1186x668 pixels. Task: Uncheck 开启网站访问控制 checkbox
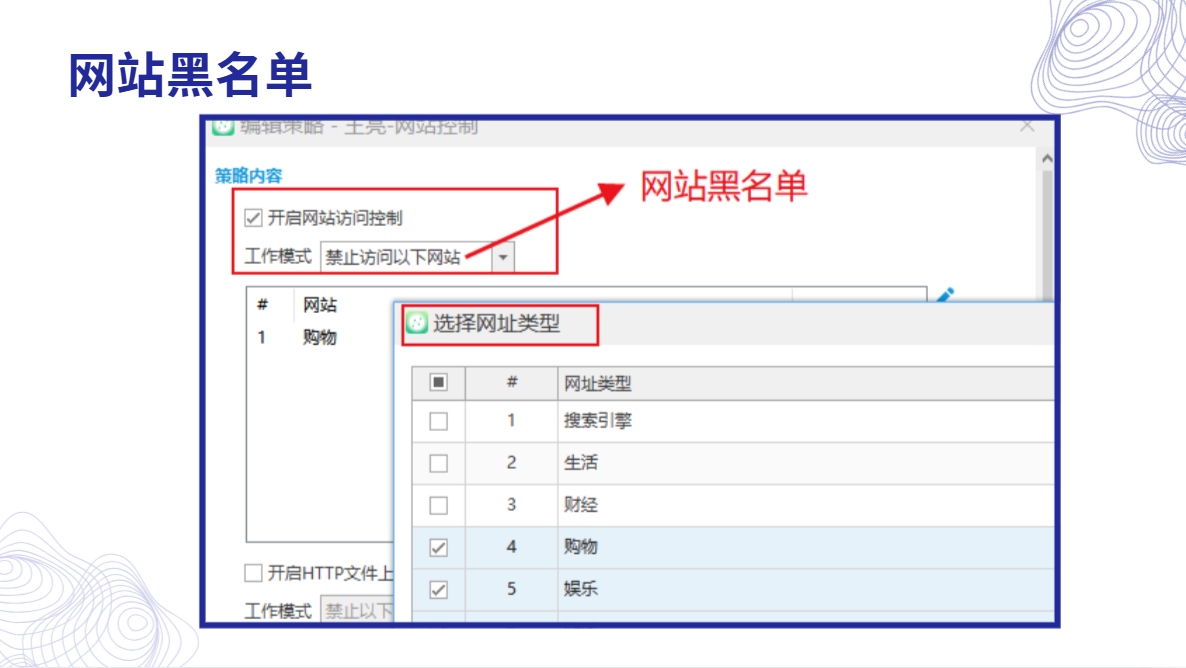[253, 218]
